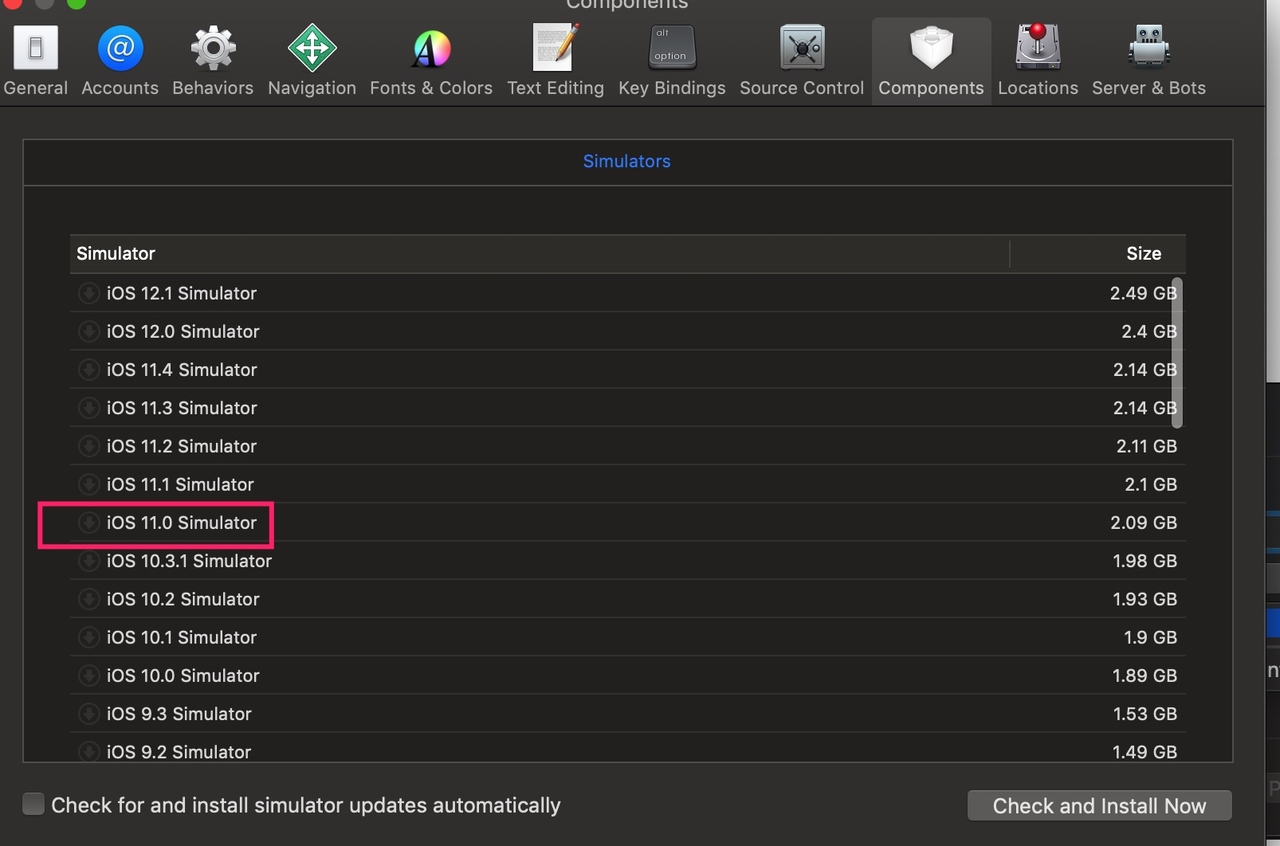Image resolution: width=1280 pixels, height=846 pixels.
Task: Download the iOS 10.2 Simulator
Action: pos(89,599)
